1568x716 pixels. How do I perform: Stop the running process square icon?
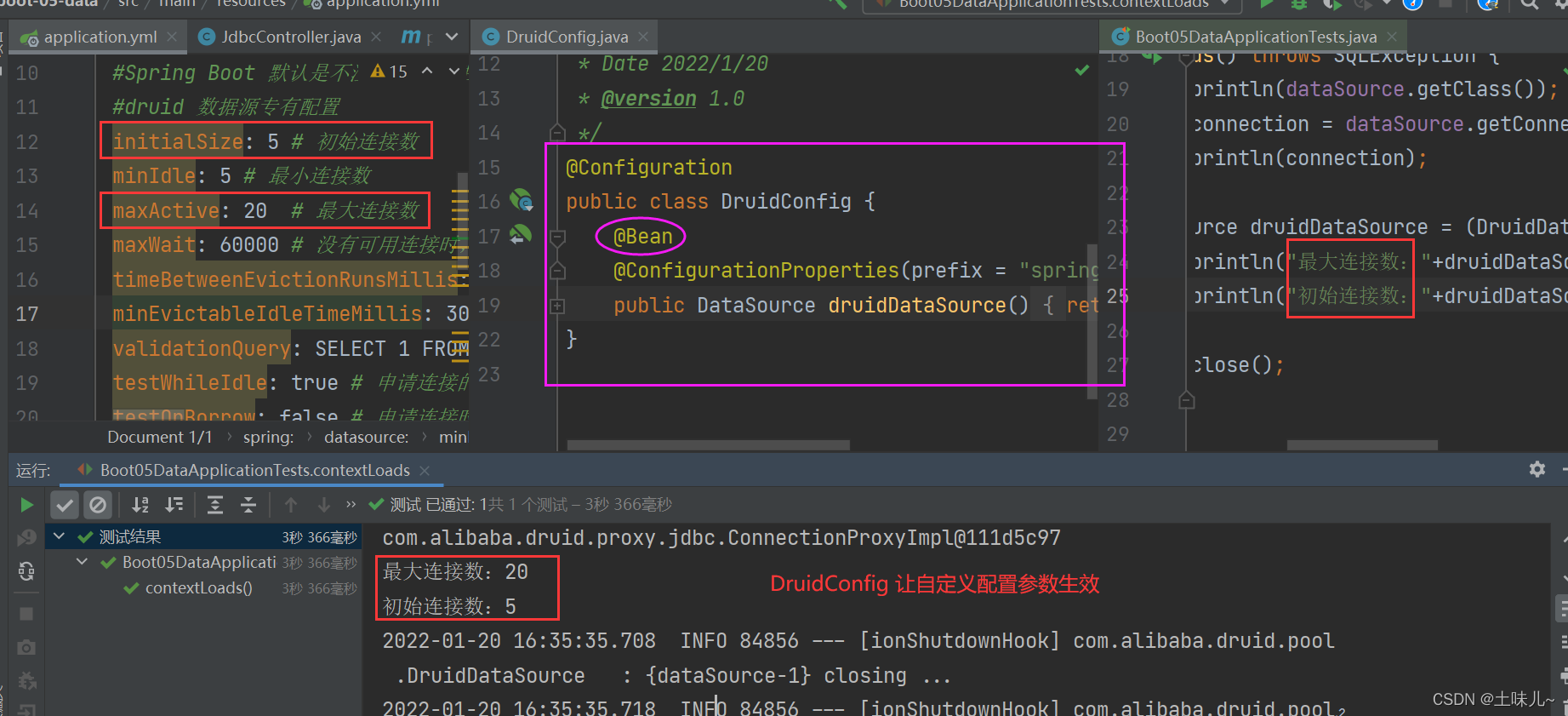(x=26, y=614)
